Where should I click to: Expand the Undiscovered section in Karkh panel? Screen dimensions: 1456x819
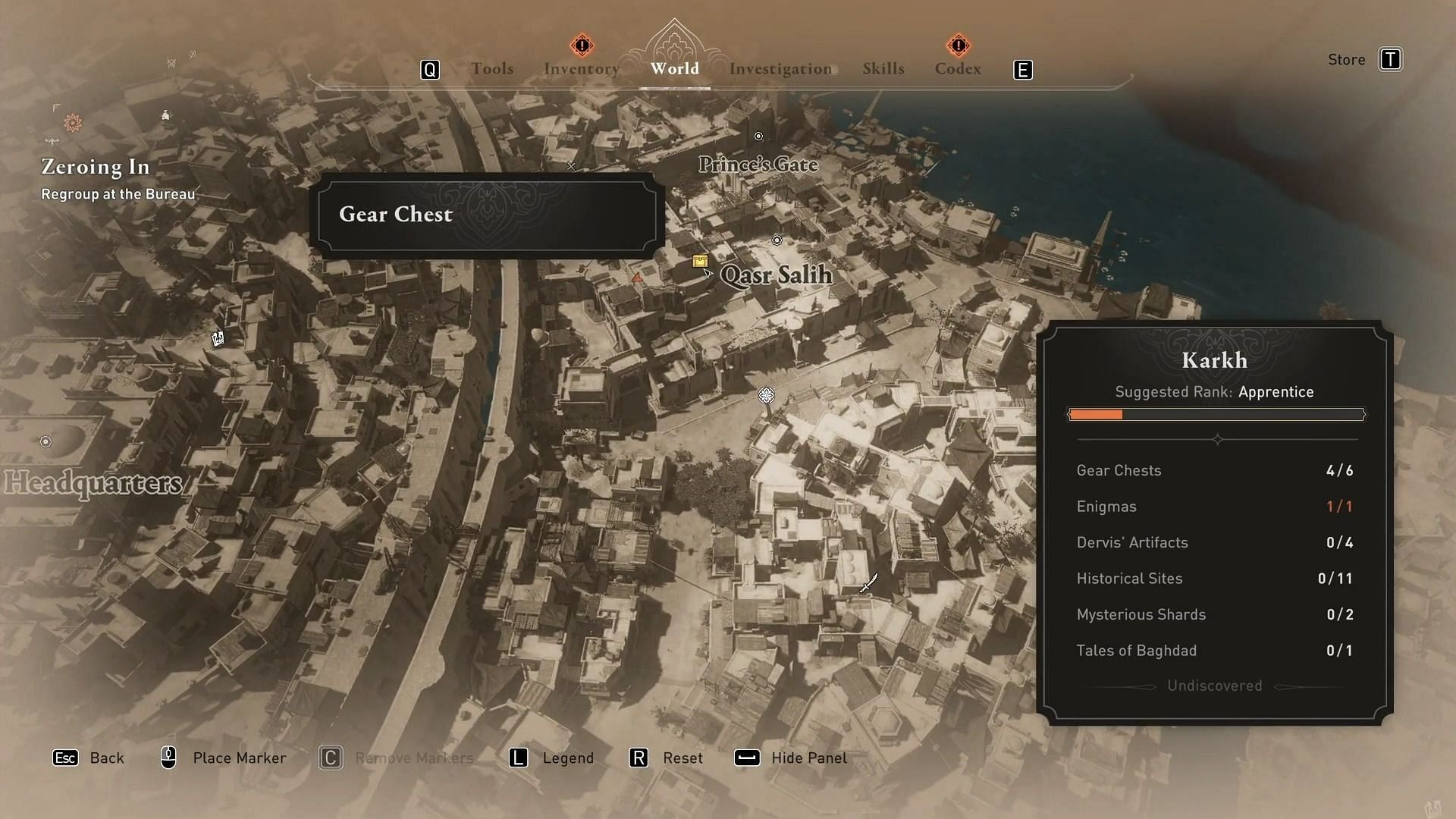coord(1214,686)
